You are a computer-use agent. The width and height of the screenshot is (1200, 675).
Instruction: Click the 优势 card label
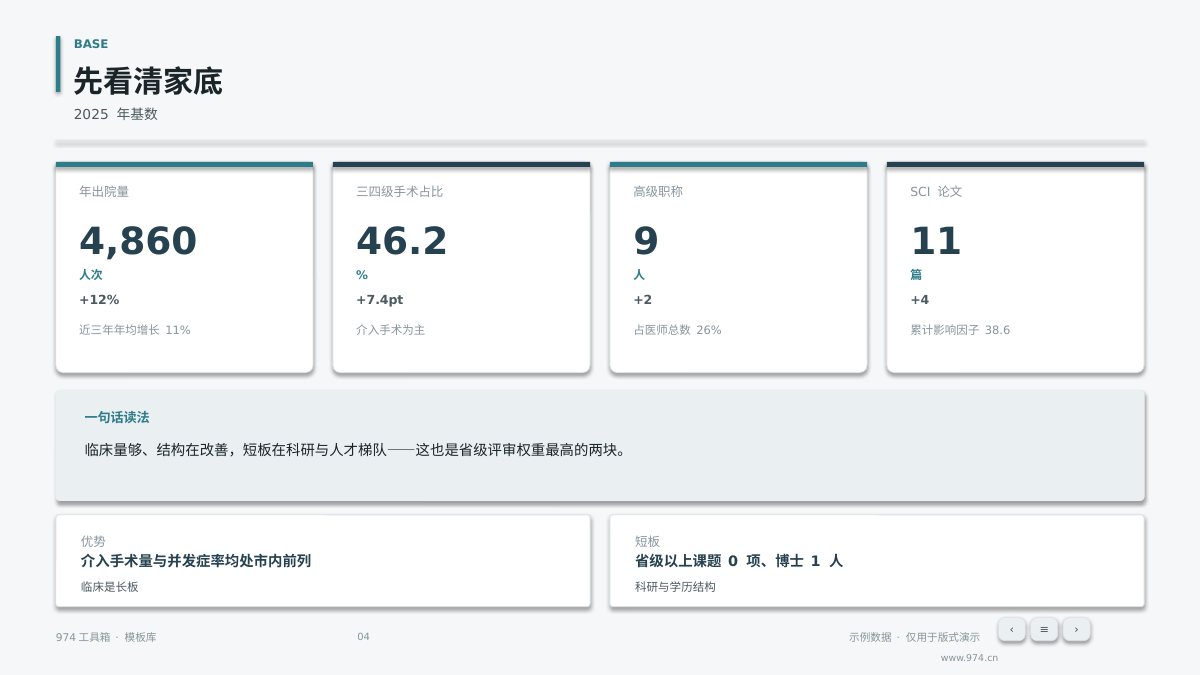[93, 541]
